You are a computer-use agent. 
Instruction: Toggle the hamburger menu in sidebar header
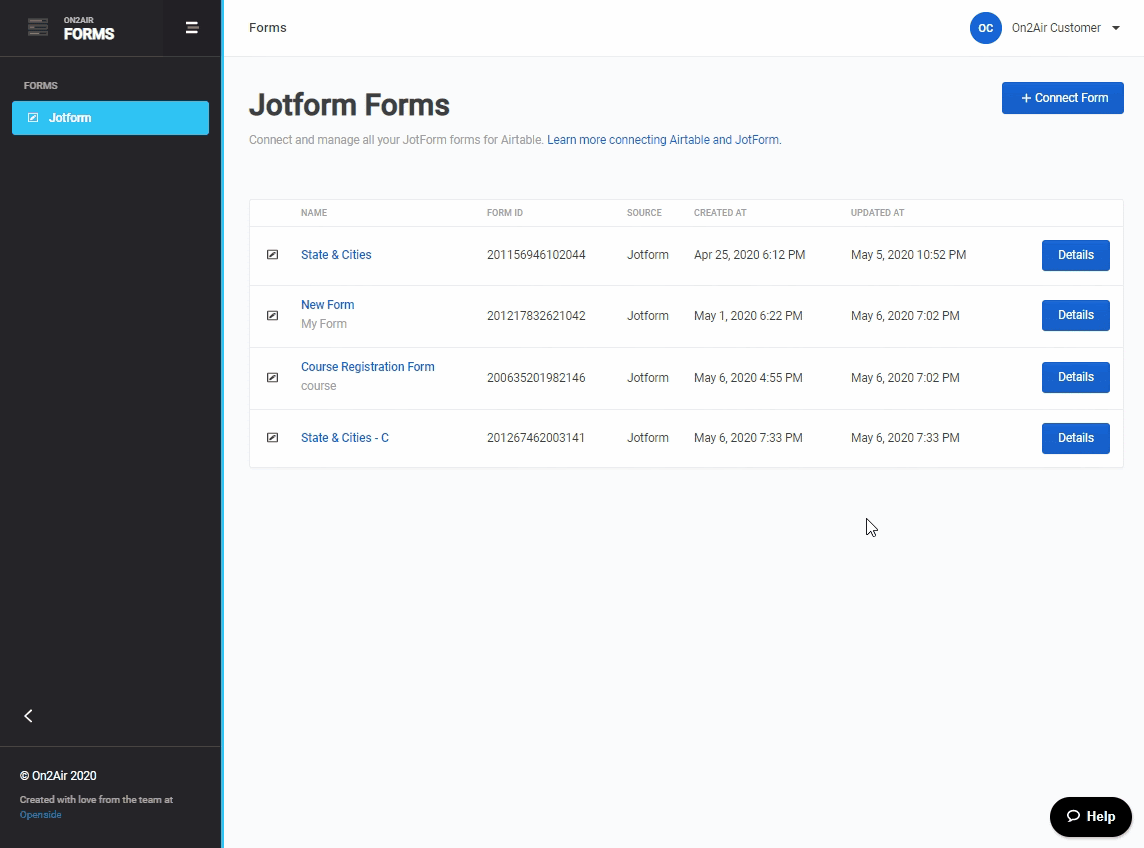point(192,28)
